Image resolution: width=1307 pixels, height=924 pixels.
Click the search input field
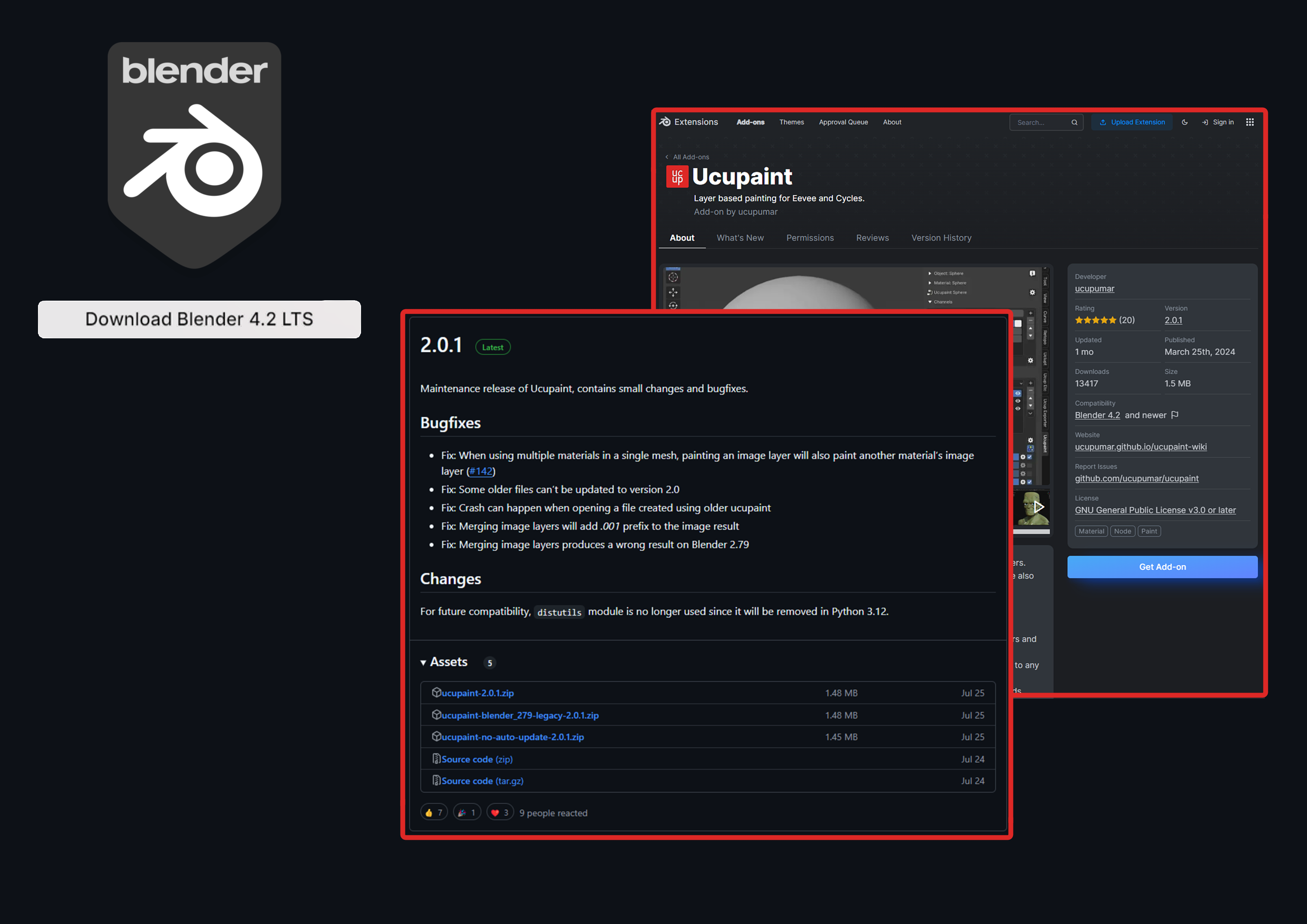[1040, 122]
